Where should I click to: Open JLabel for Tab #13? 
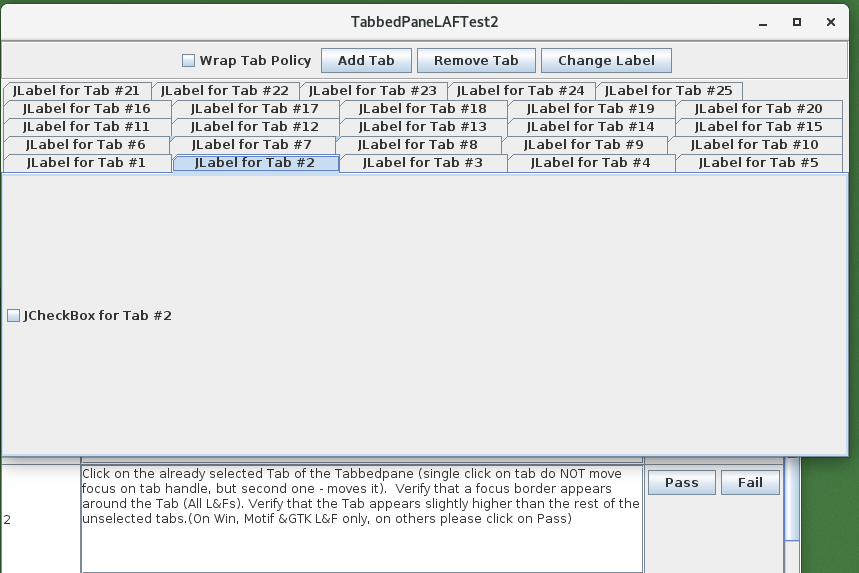(422, 127)
